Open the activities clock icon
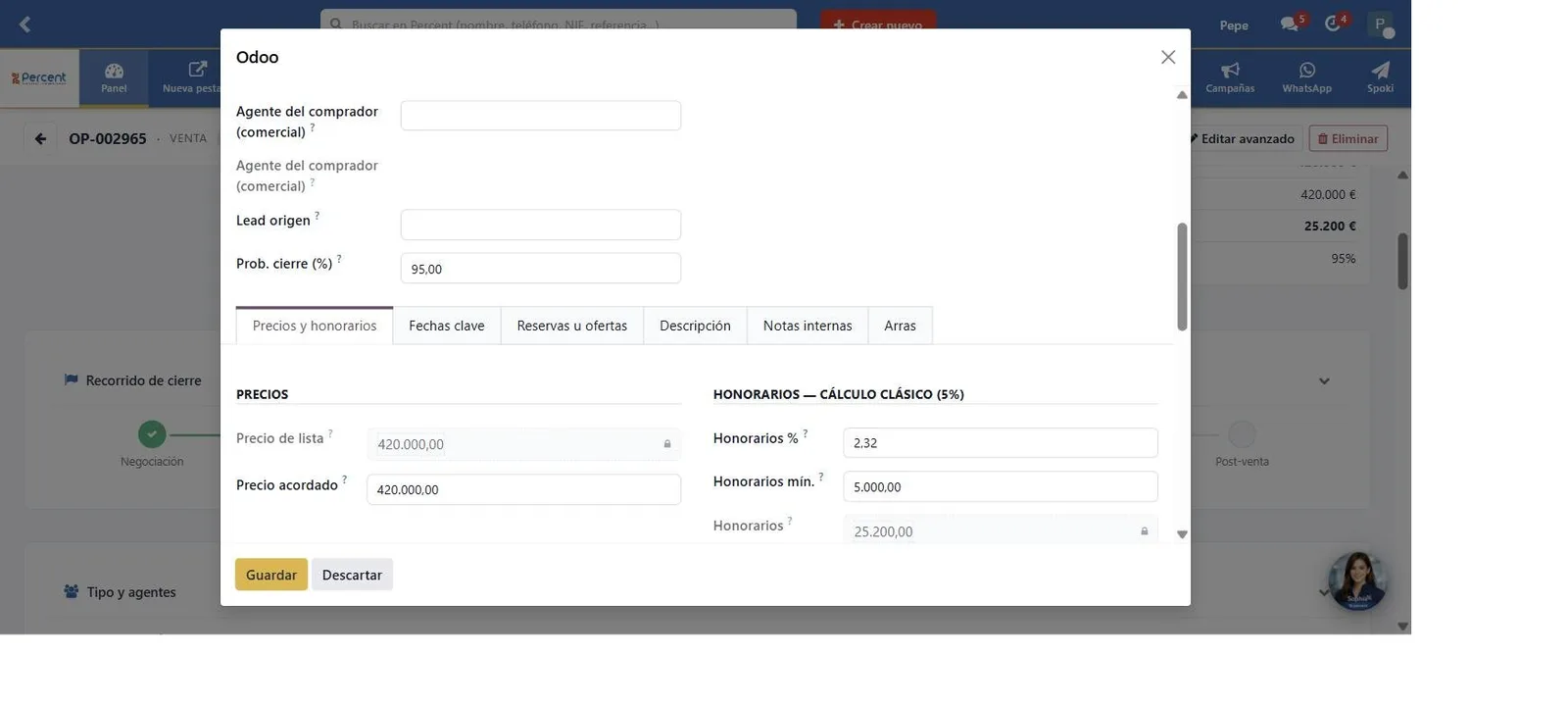 pos(1333,24)
